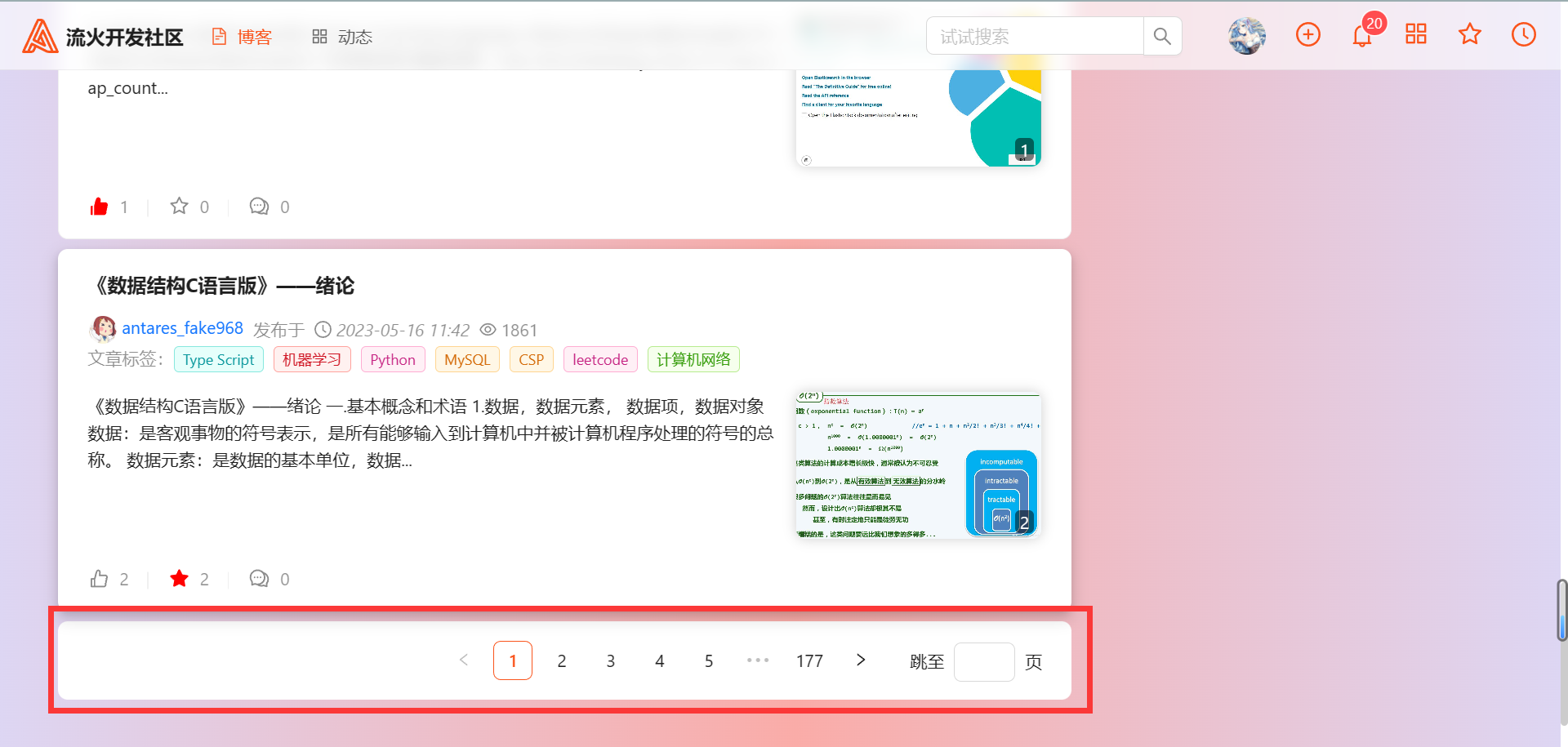Click the ap_count... excerpt text
1568x747 pixels.
(x=127, y=88)
